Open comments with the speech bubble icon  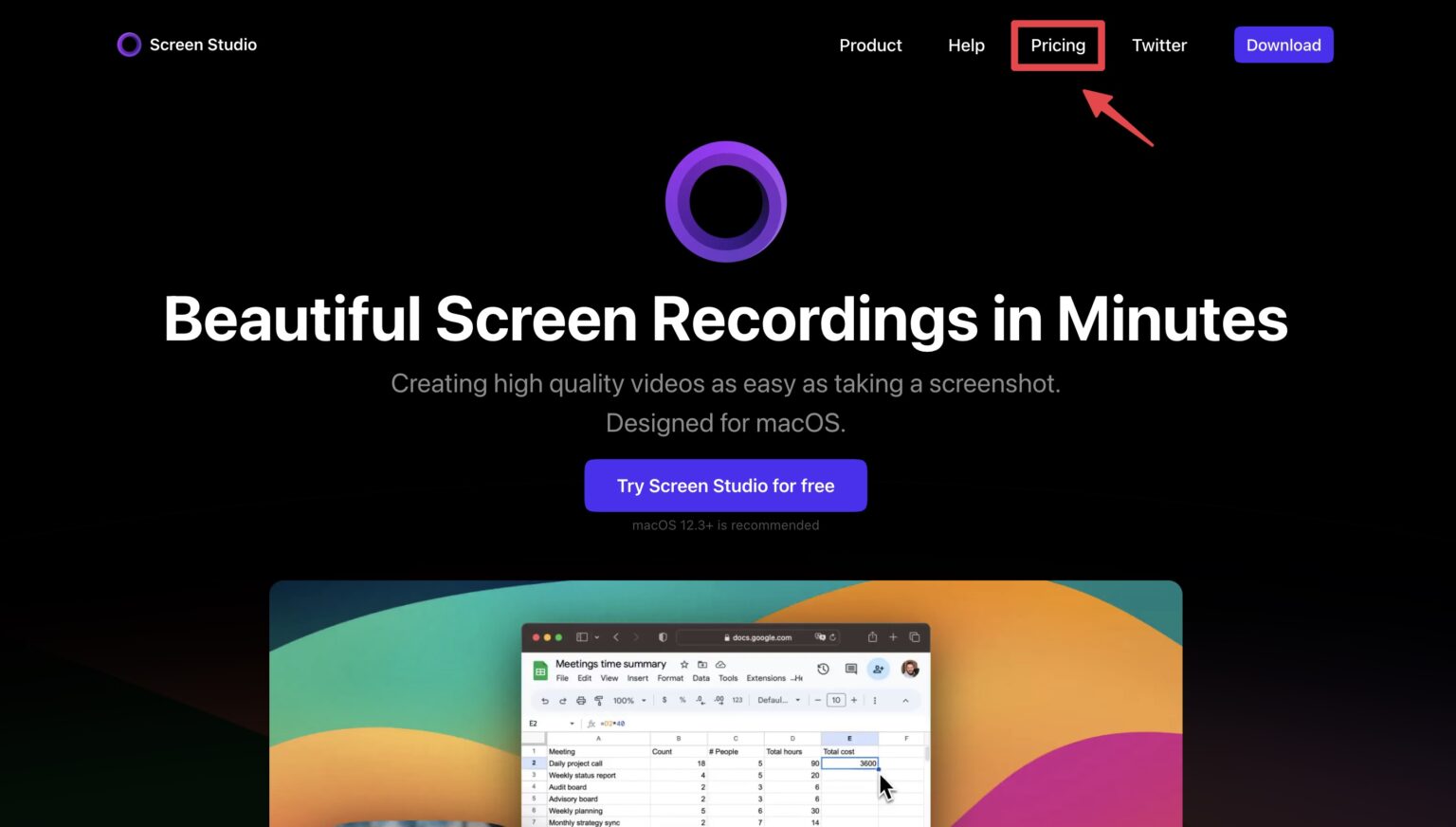pos(851,670)
